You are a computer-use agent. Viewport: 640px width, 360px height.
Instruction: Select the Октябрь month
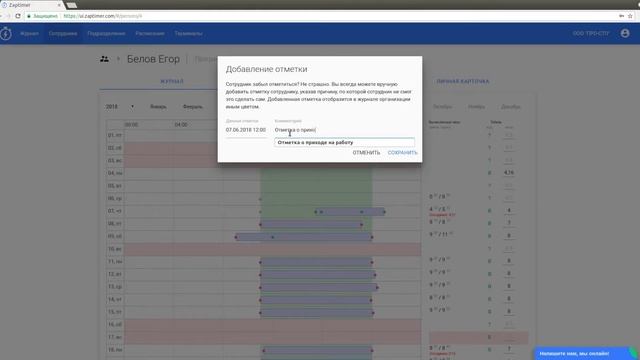[x=442, y=107]
